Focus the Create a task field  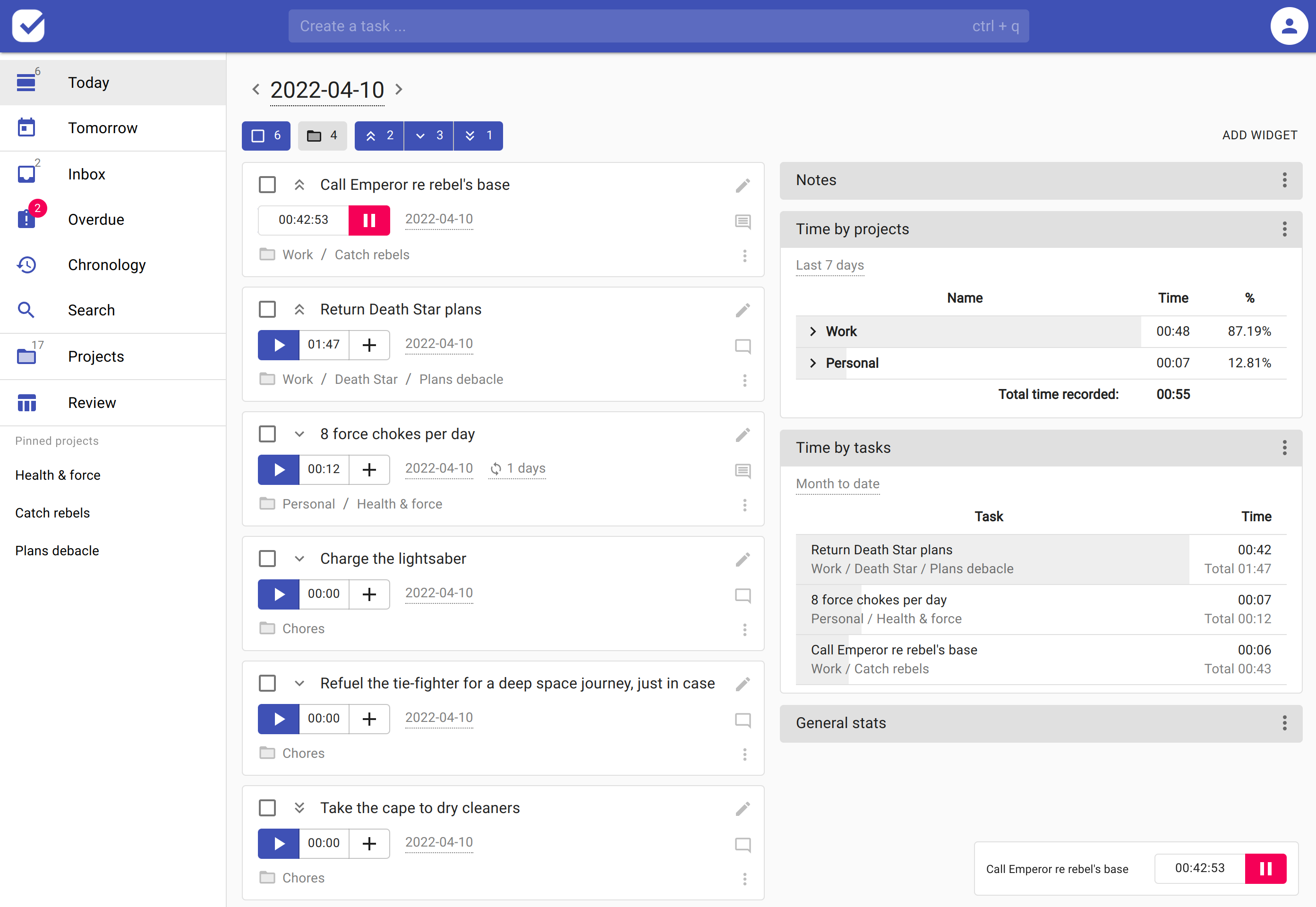(658, 26)
